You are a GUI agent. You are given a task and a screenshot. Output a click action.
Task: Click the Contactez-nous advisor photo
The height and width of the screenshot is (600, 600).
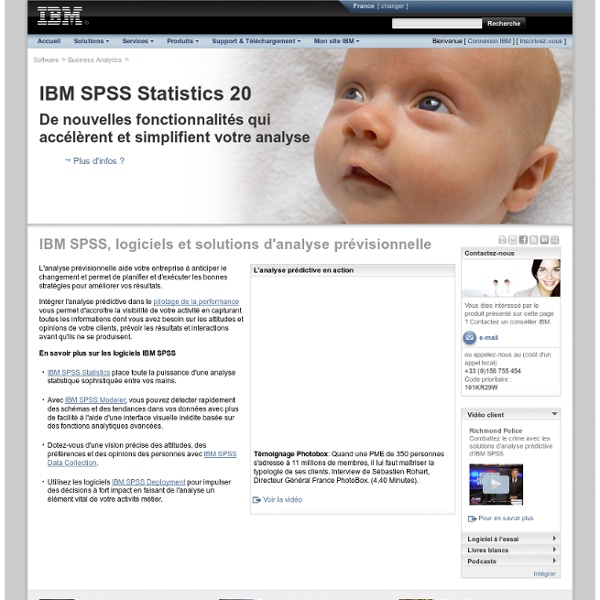click(511, 278)
